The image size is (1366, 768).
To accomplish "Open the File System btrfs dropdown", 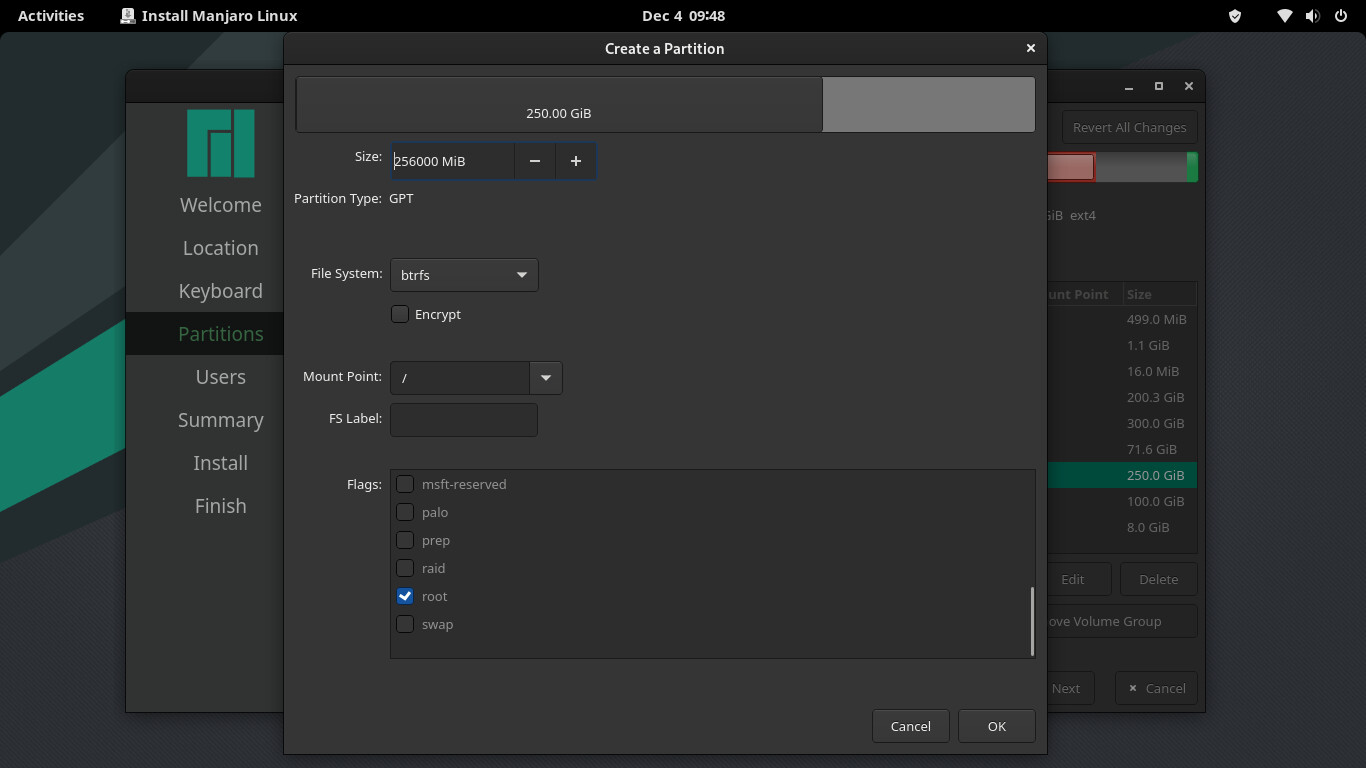I will click(x=464, y=275).
